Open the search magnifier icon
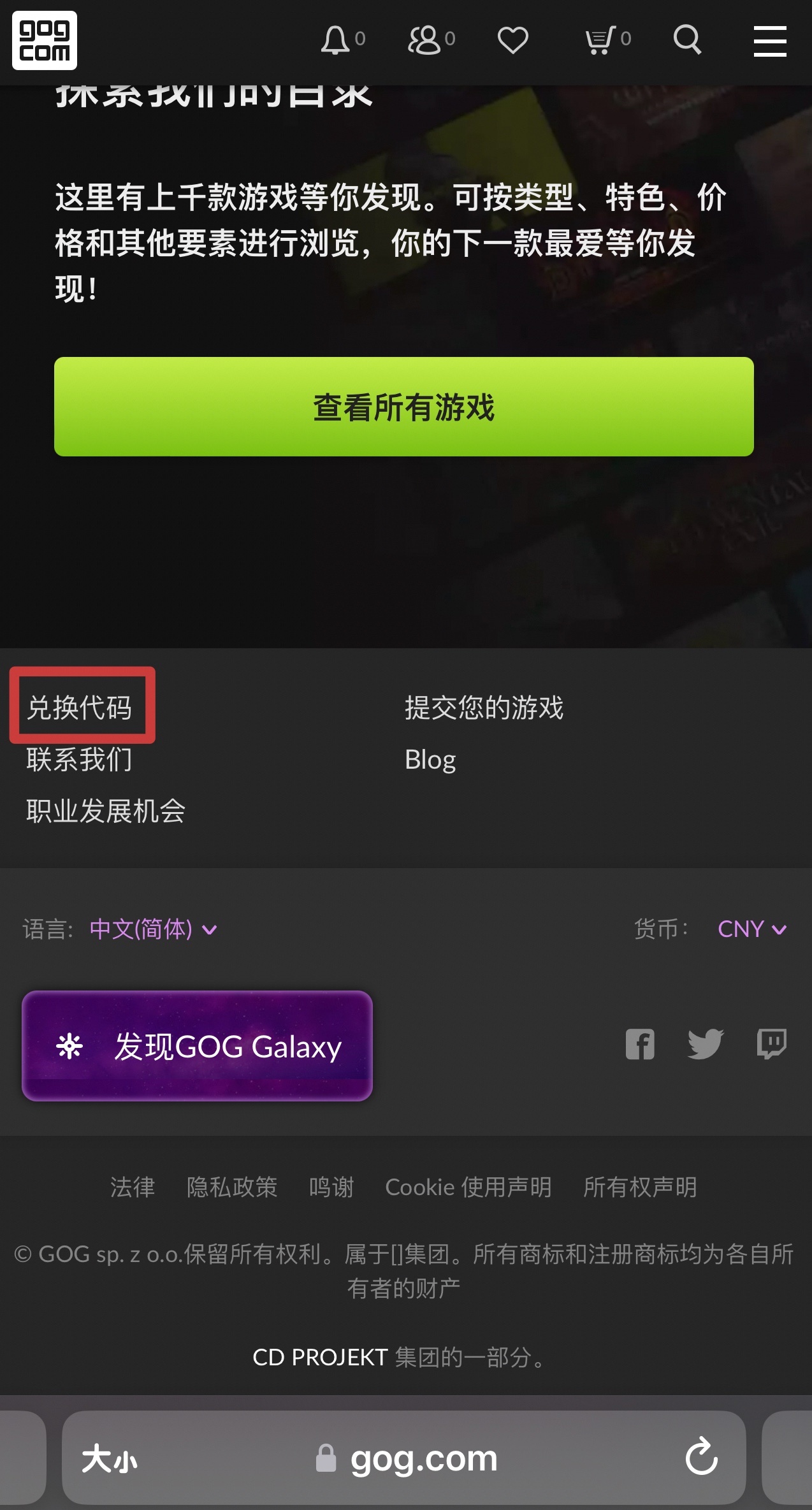 687,40
